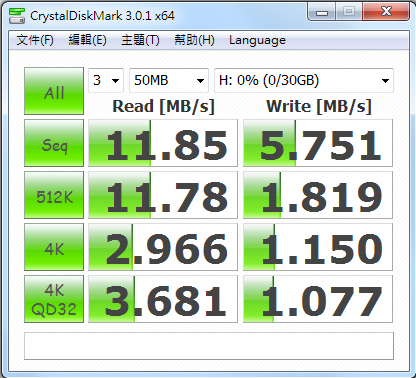Select the 512K write value 1.819
The image size is (416, 378).
point(318,195)
